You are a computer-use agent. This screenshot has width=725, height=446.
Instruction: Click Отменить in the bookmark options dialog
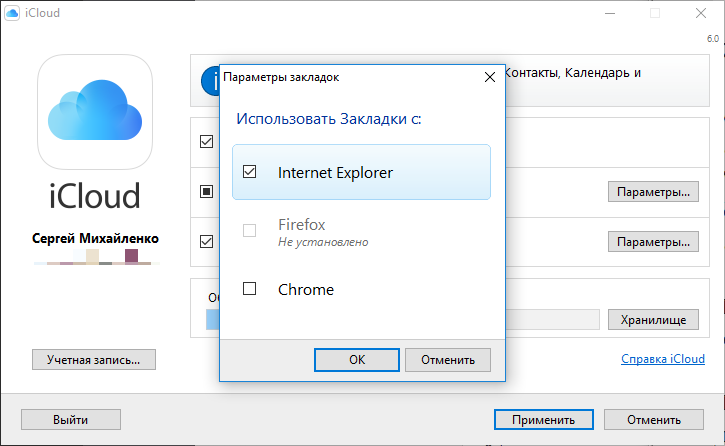tap(448, 360)
